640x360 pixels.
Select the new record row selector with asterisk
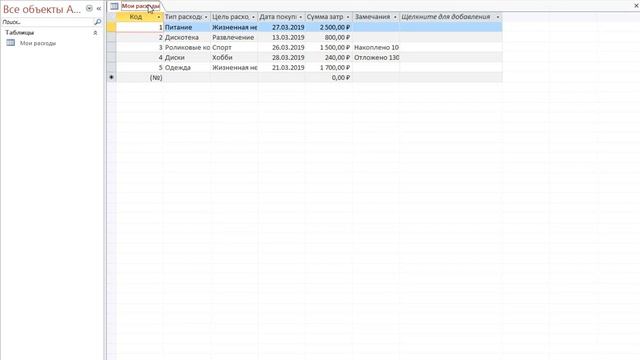coord(111,77)
